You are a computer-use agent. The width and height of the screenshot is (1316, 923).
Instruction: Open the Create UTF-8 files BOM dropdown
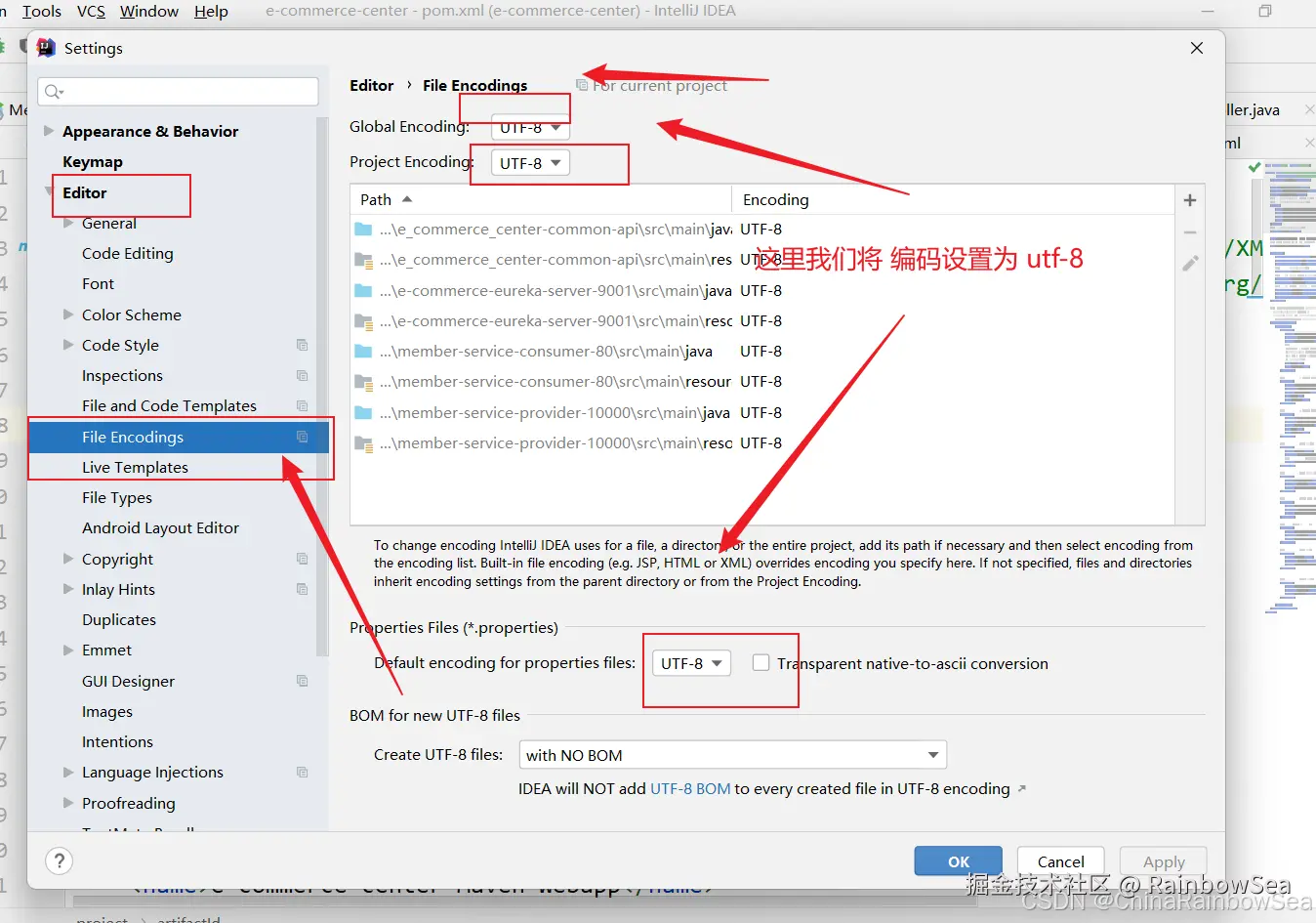tap(732, 755)
